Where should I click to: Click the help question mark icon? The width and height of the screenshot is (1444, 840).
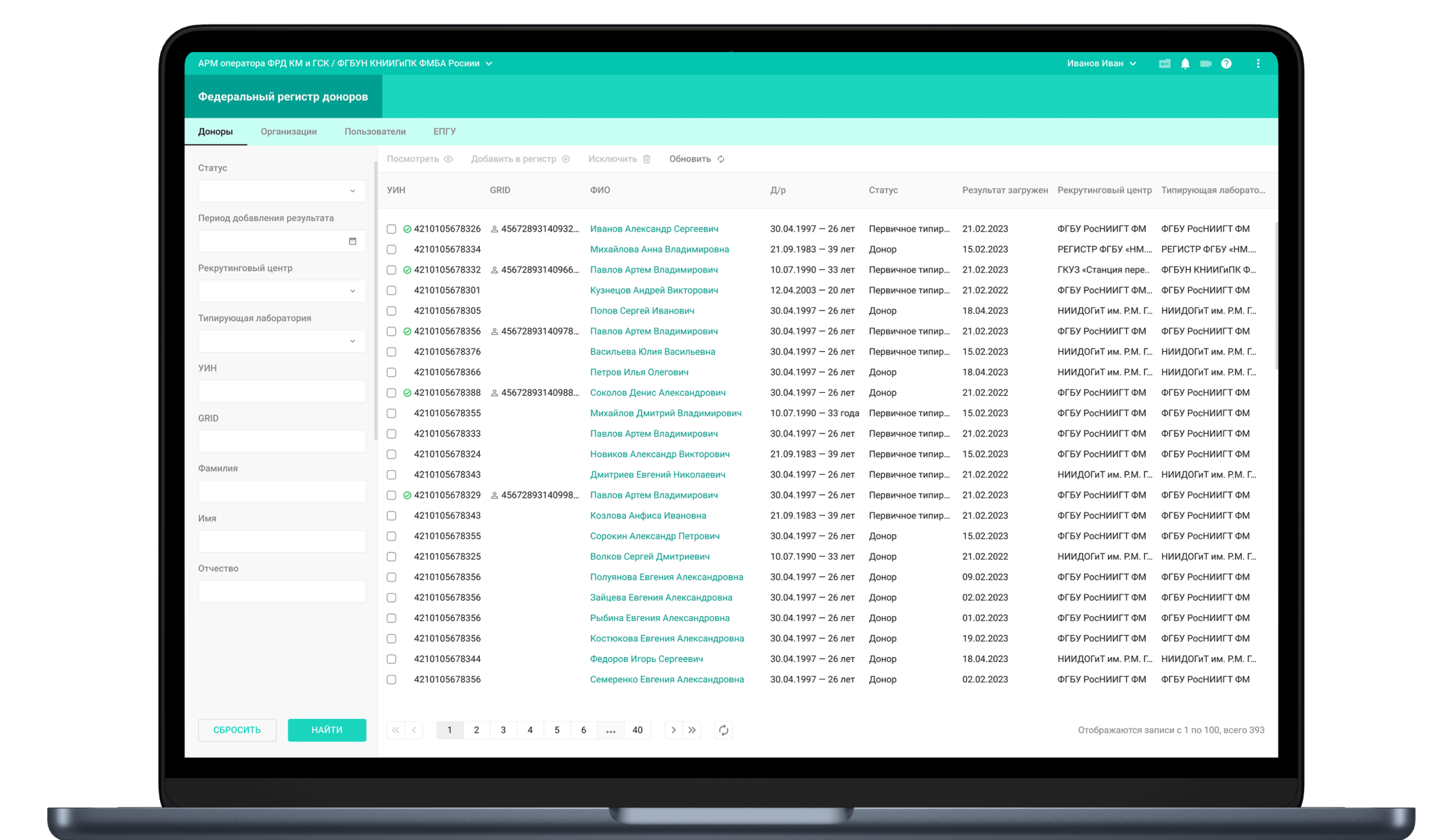[x=1226, y=63]
